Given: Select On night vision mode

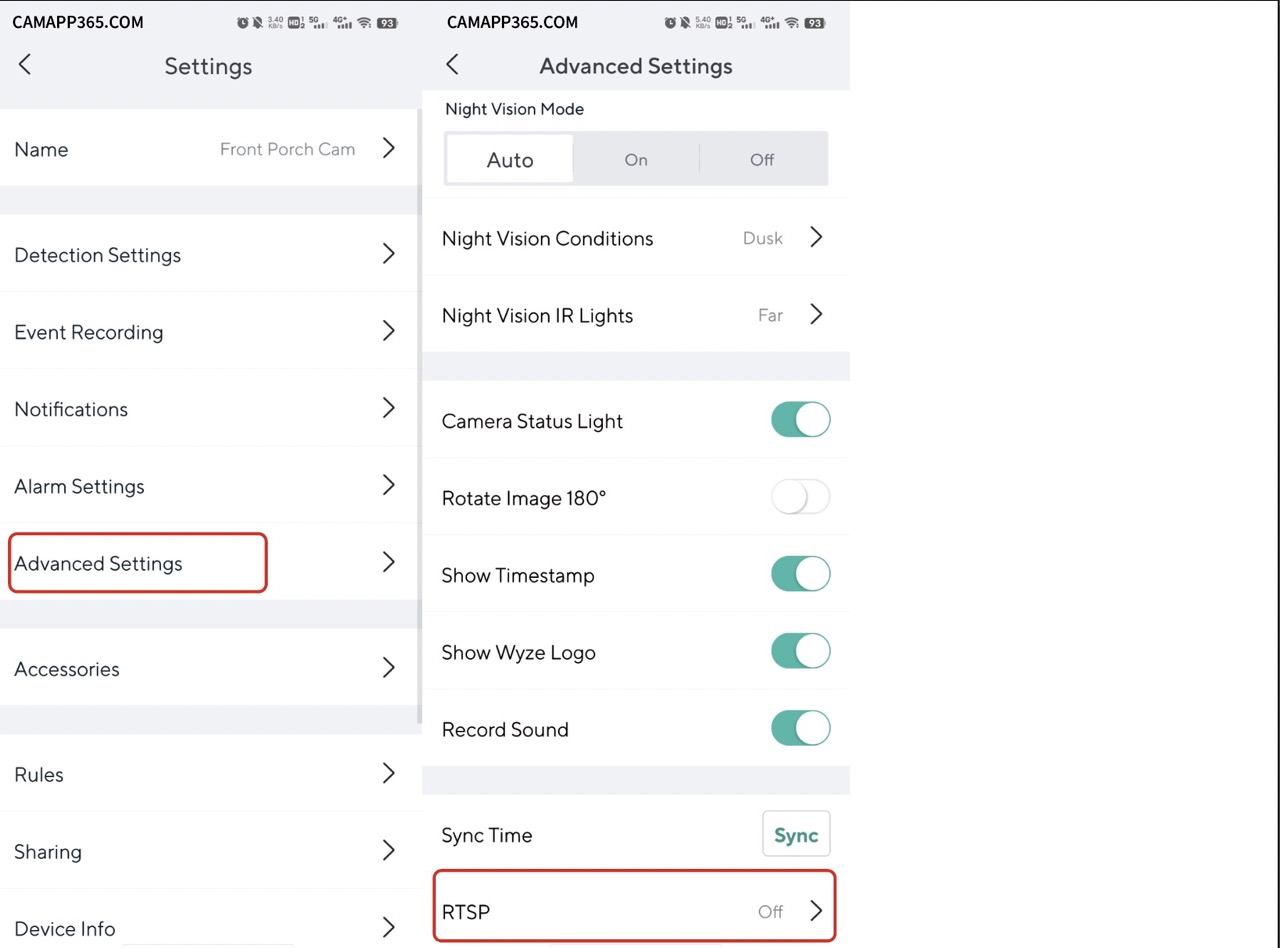Looking at the screenshot, I should click(x=636, y=159).
